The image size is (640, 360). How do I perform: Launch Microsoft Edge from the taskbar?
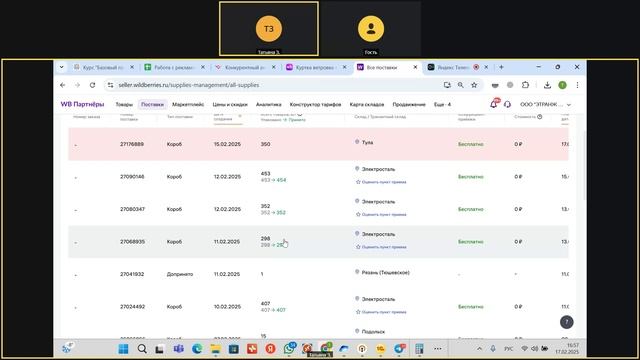[197, 349]
